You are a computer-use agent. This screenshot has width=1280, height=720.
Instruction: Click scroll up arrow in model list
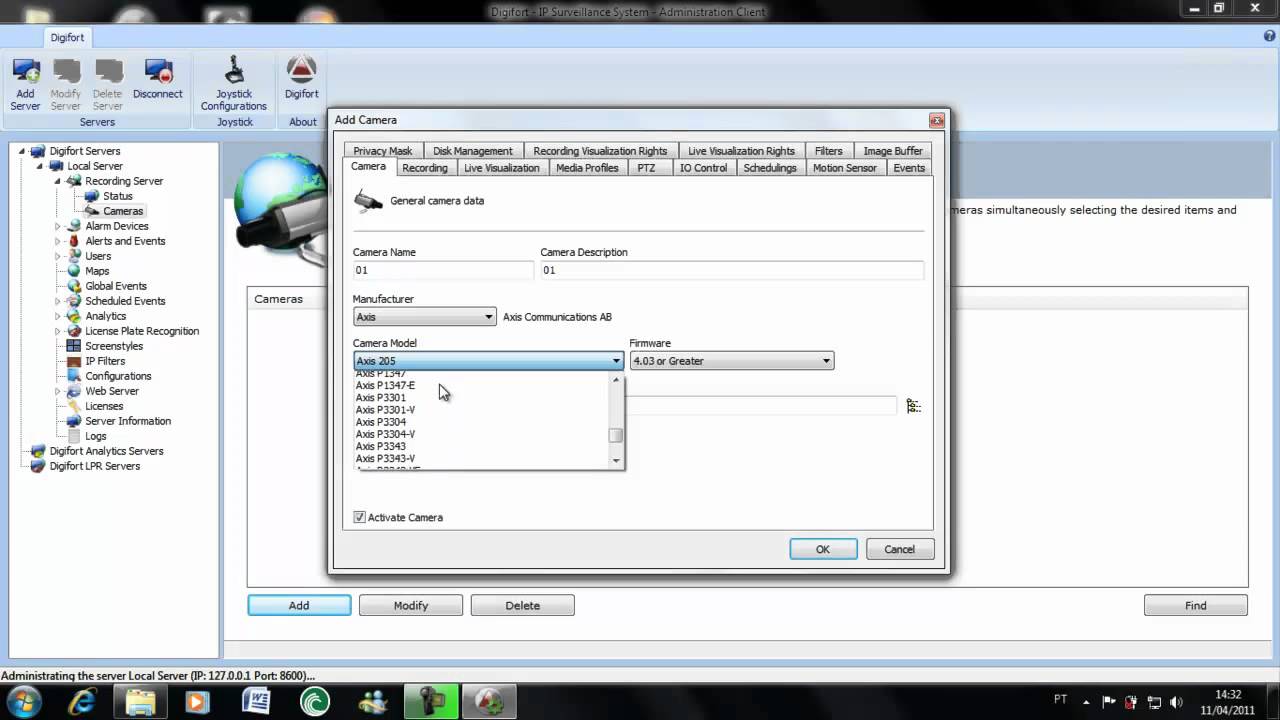pos(616,380)
